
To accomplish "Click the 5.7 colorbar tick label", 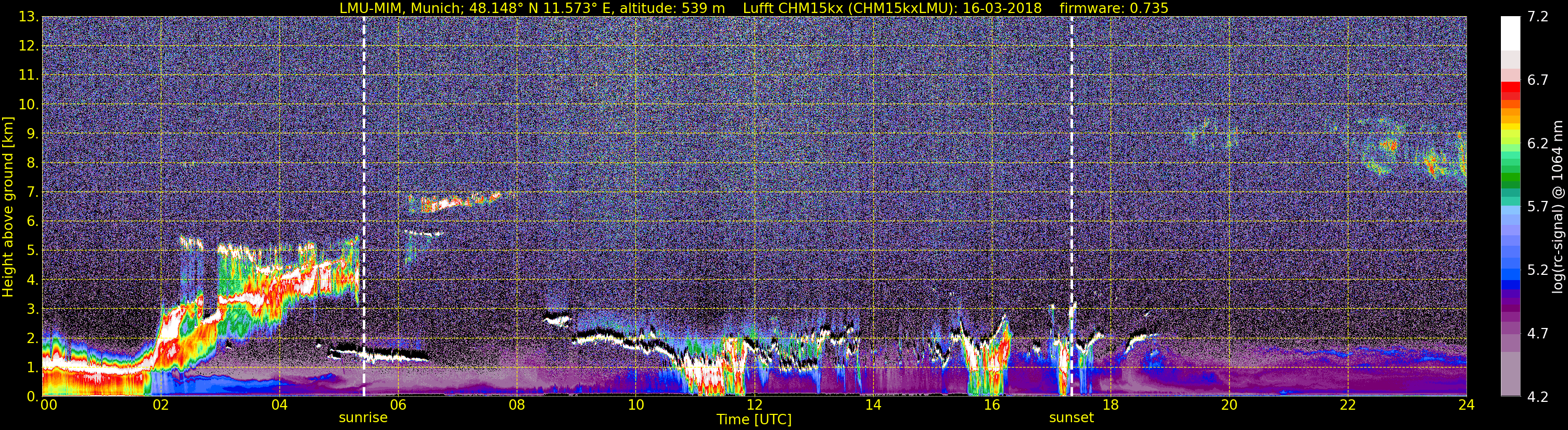I will pos(1538,207).
